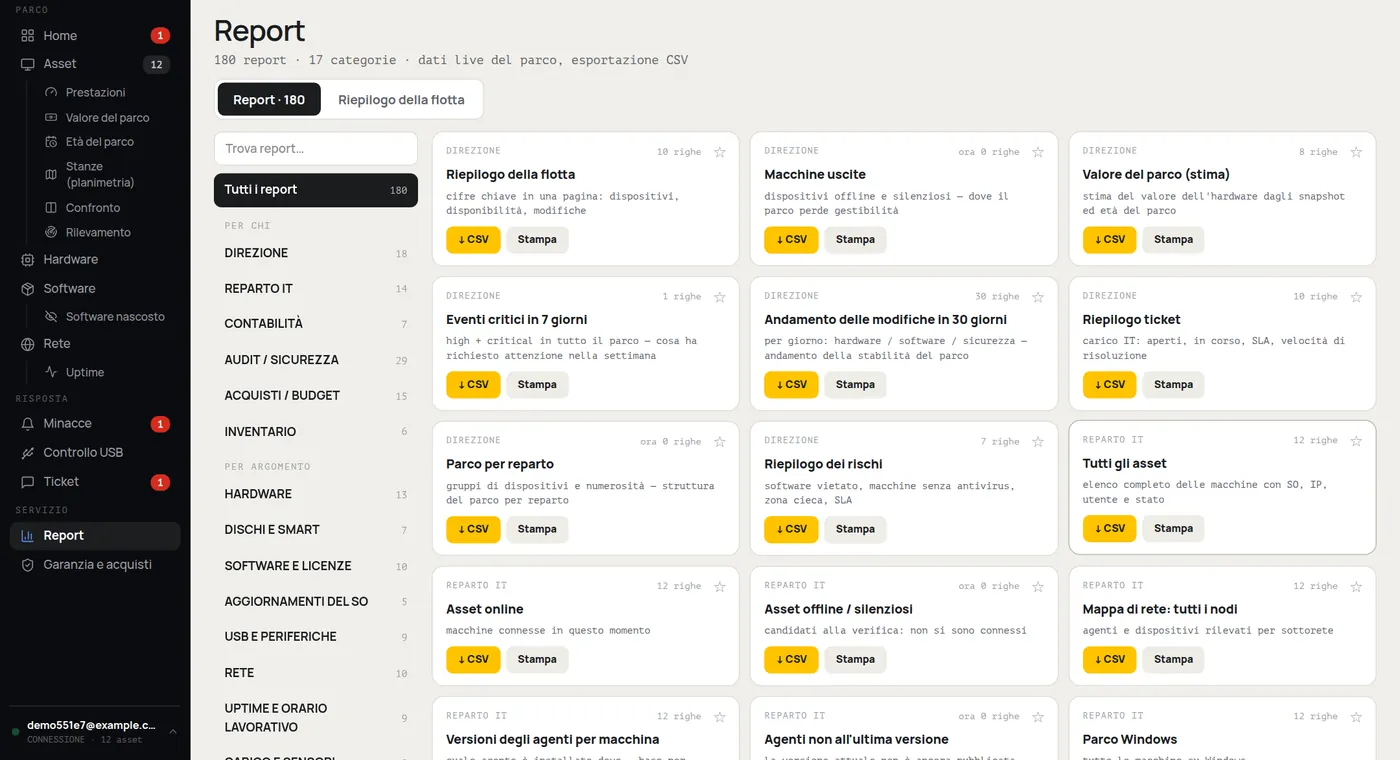This screenshot has width=1400, height=760.
Task: Star the Riepilogo della flotta report
Action: point(720,152)
